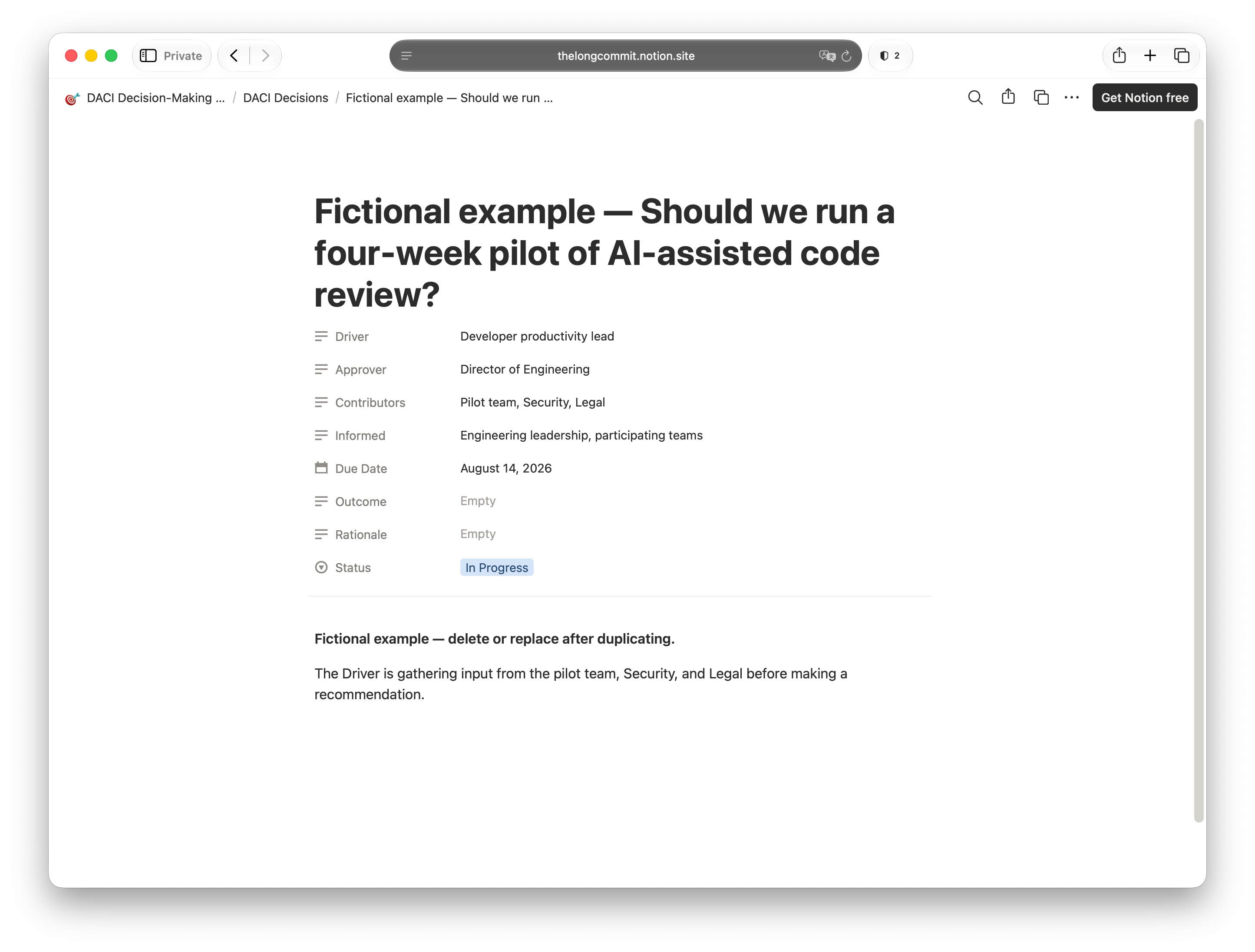Click the Engineering leadership value
The width and height of the screenshot is (1255, 952).
point(581,435)
